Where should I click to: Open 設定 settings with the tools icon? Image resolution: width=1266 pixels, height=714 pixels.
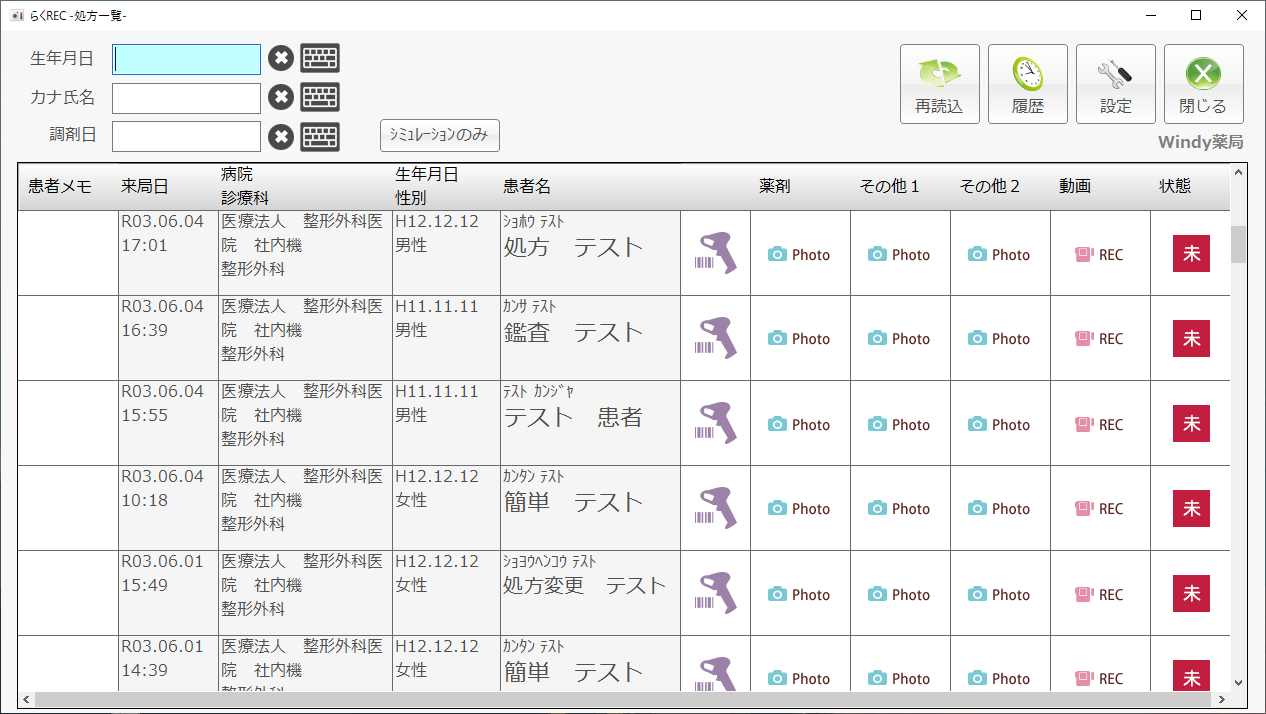[x=1115, y=84]
